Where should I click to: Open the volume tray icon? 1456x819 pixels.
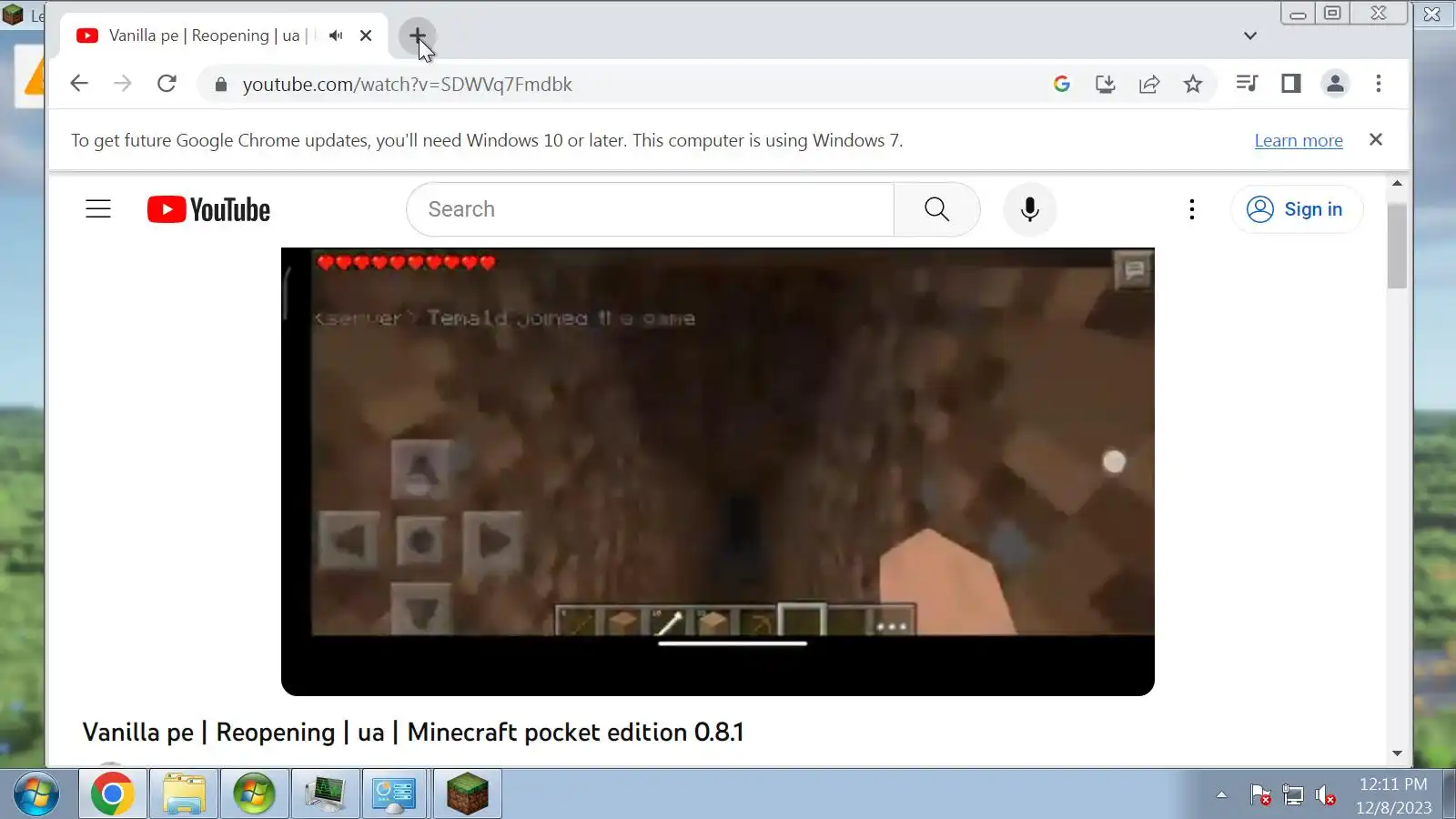1326,795
